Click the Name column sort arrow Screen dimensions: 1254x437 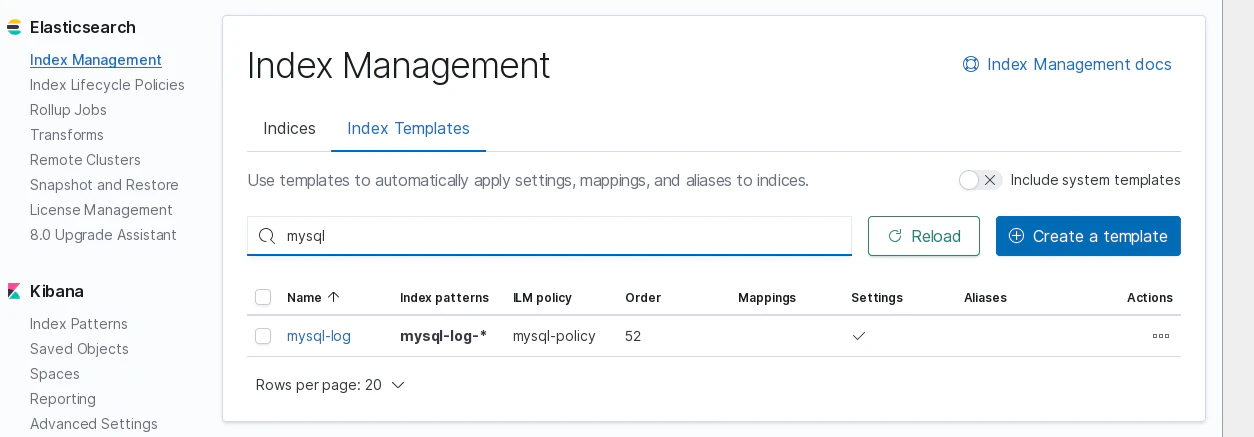[334, 297]
